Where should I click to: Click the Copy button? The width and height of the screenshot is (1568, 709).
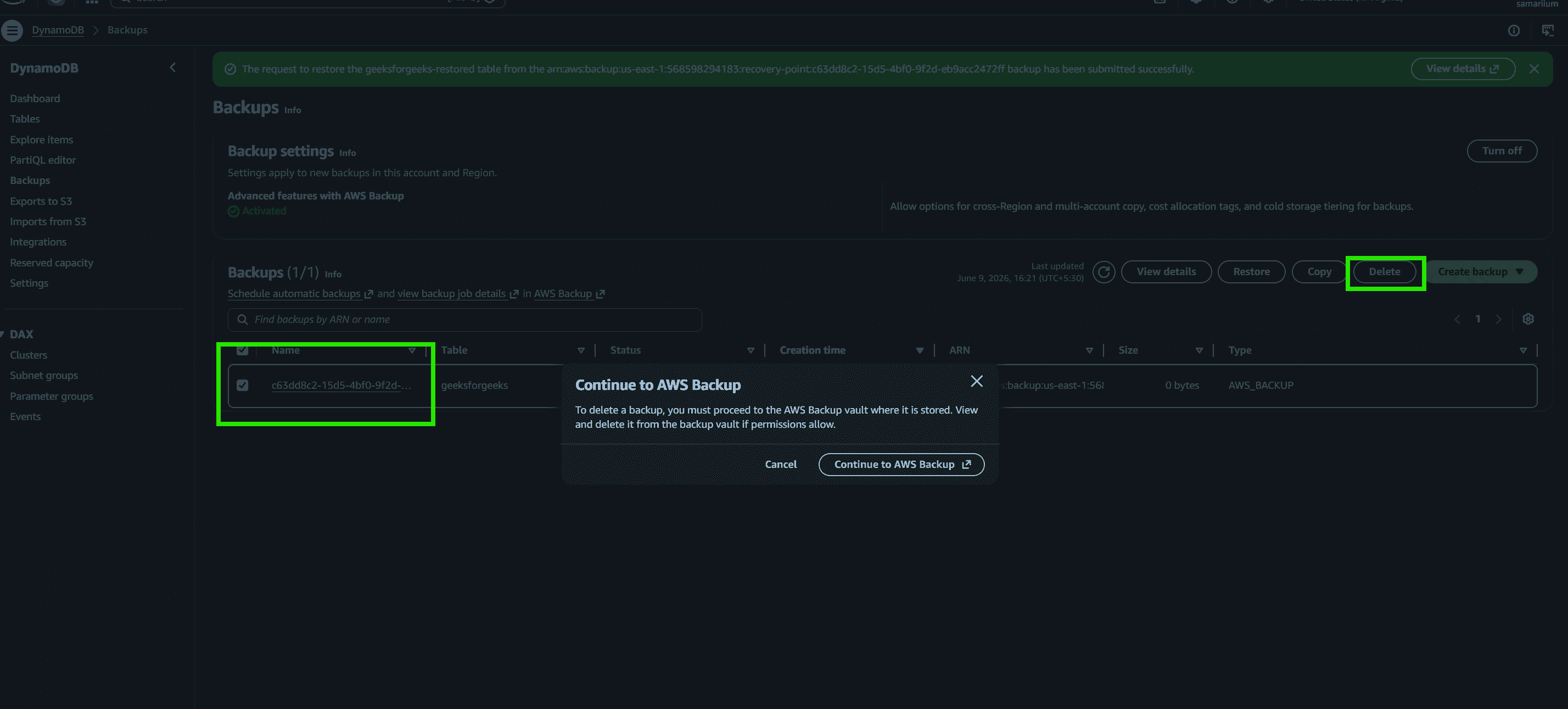1319,272
